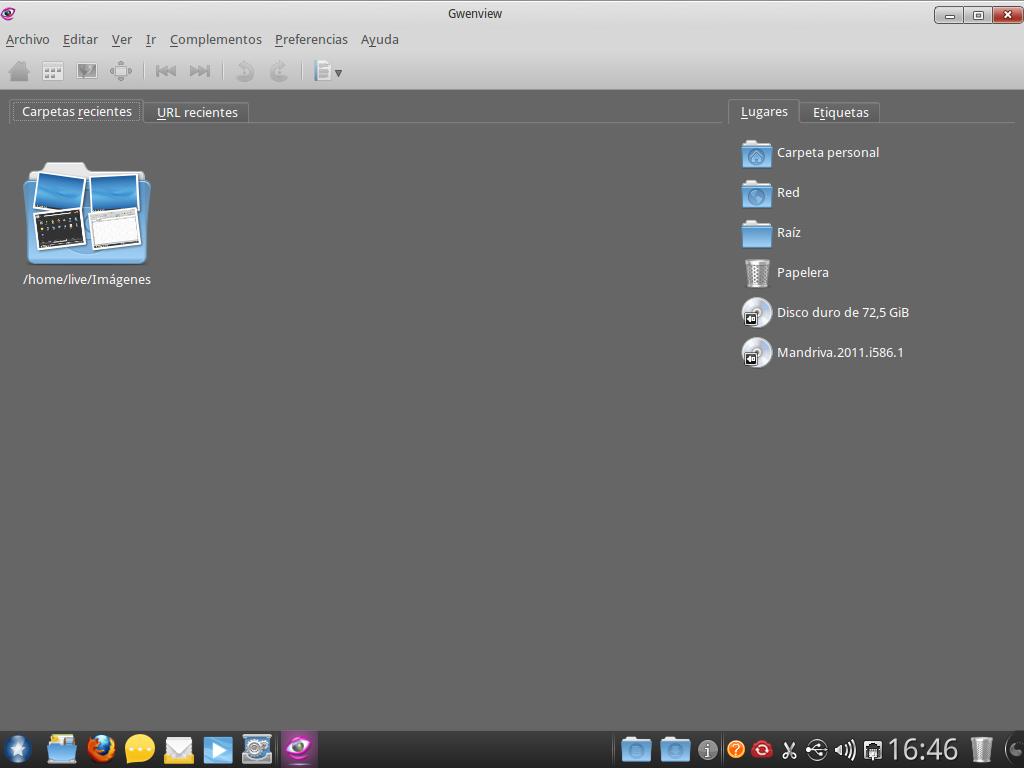Select the Mandriva.2011.i586.1 device
1024x768 pixels.
(x=839, y=352)
